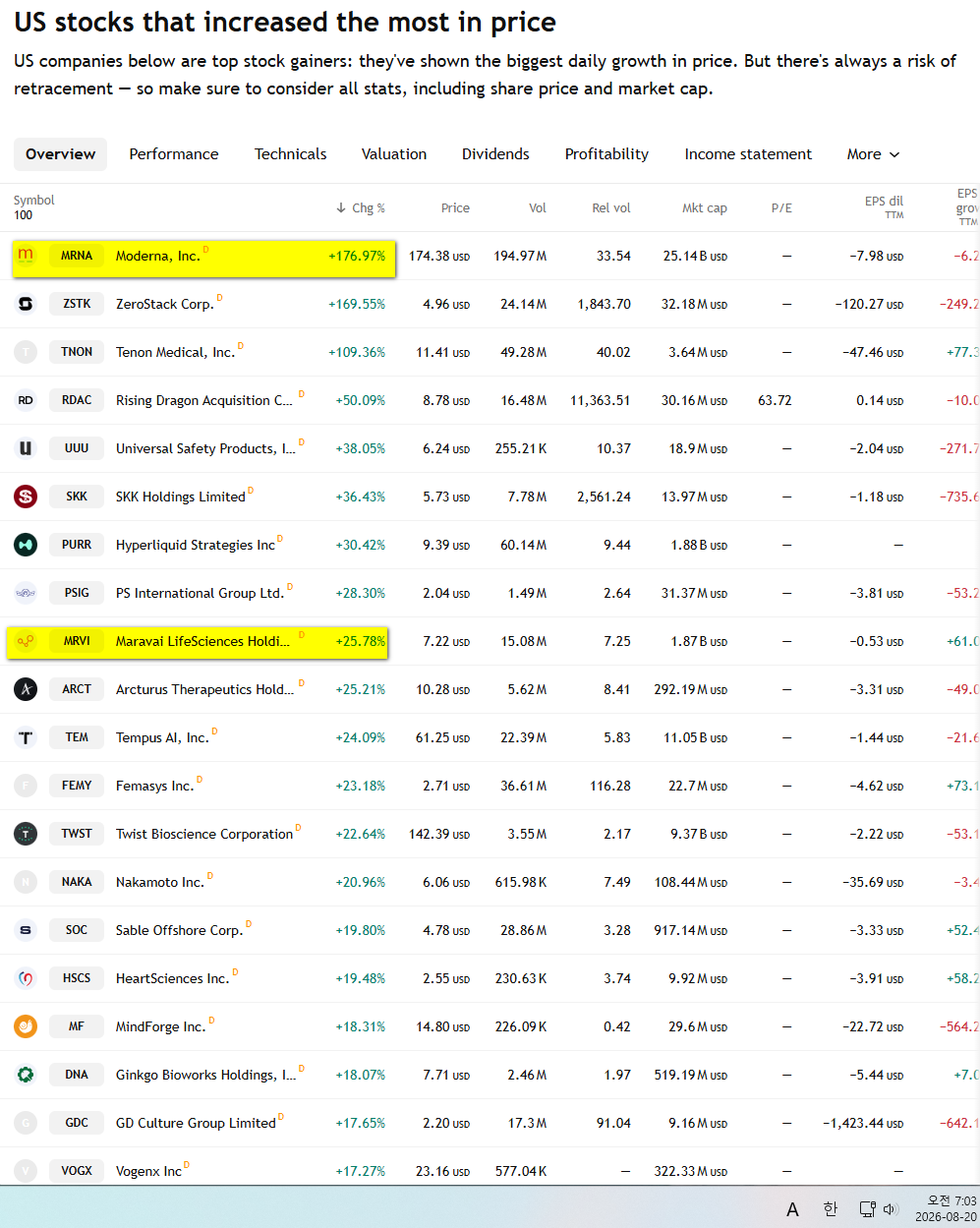Viewport: 980px width, 1228px height.
Task: Open the MindForge orange logo icon
Action: click(x=26, y=1026)
